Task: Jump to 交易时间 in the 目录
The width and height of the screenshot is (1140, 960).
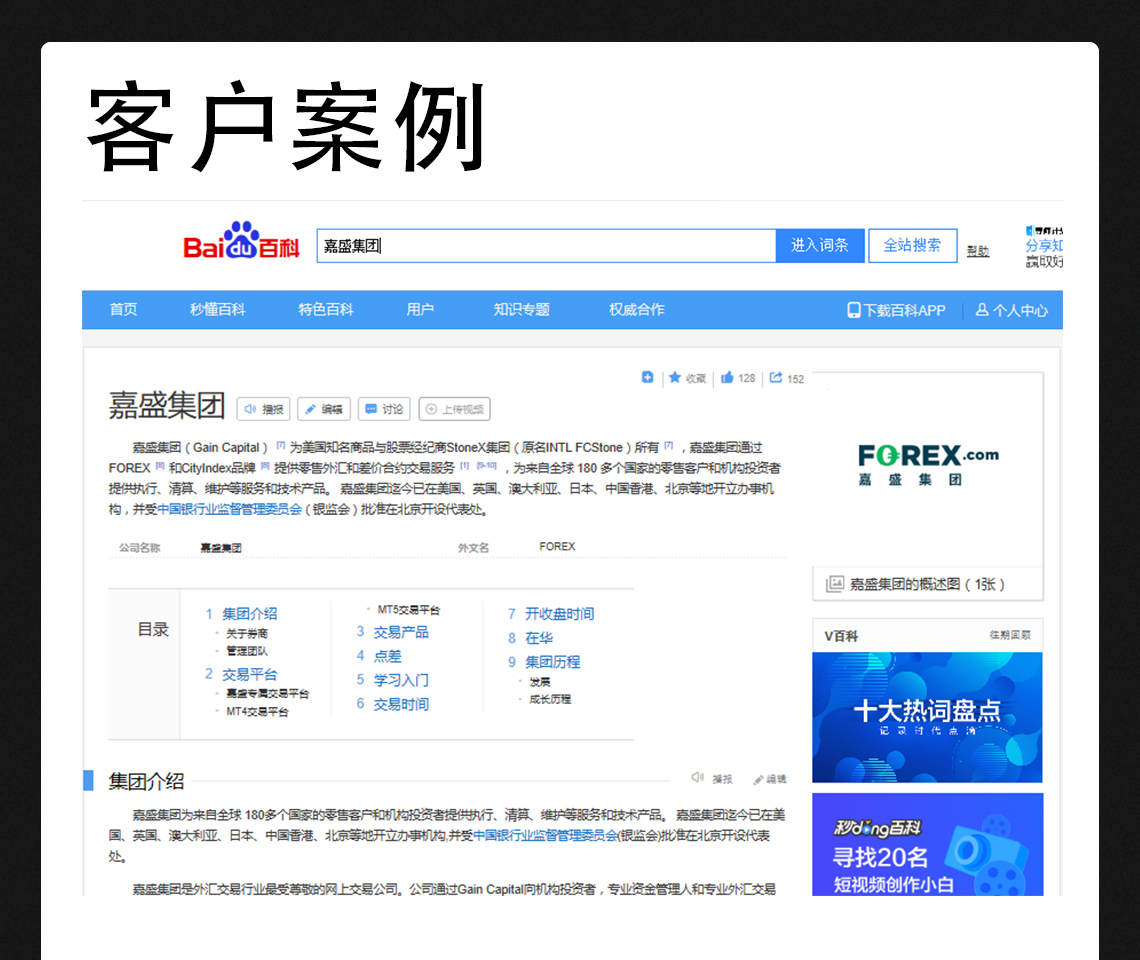Action: (401, 704)
